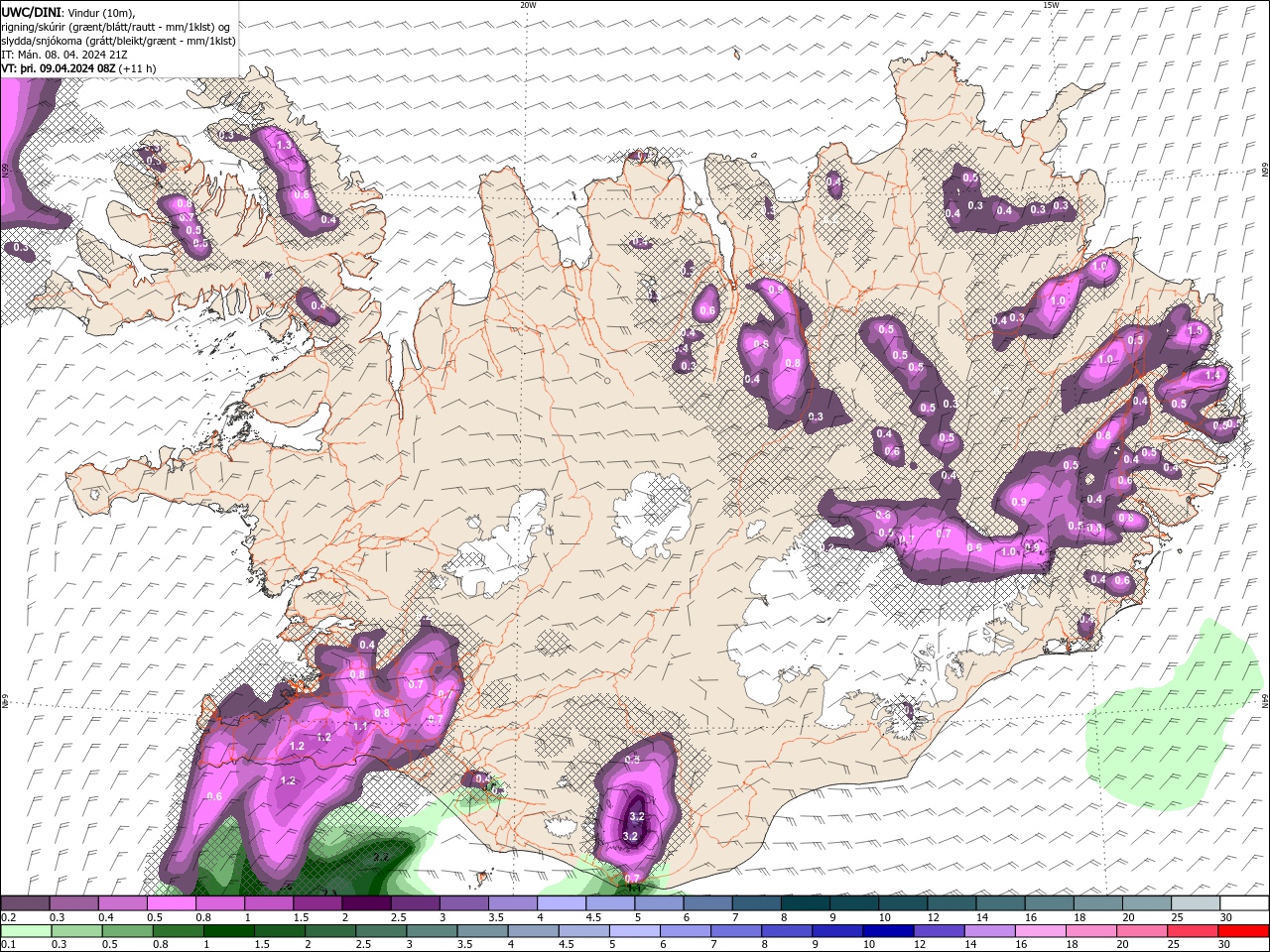Click the pale gray swatch labeled 25 in upper legend
This screenshot has height=952, width=1270.
click(1196, 903)
